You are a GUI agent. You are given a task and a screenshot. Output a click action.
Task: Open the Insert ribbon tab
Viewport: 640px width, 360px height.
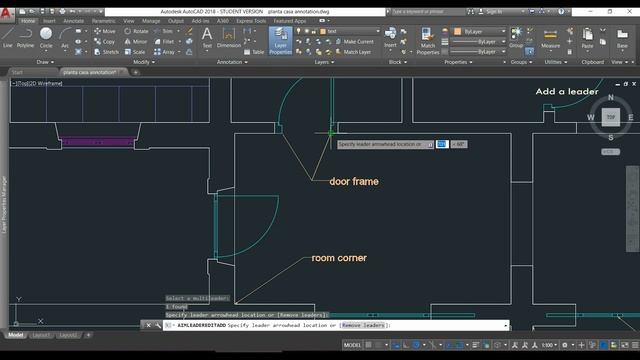point(49,21)
